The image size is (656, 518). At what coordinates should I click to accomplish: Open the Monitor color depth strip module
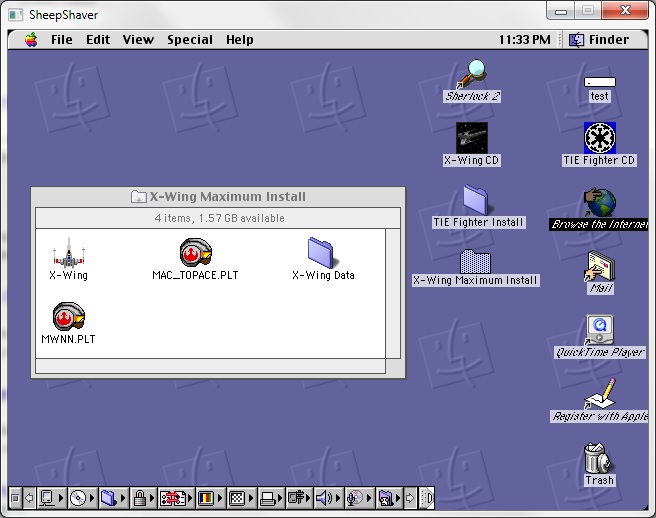click(x=210, y=498)
